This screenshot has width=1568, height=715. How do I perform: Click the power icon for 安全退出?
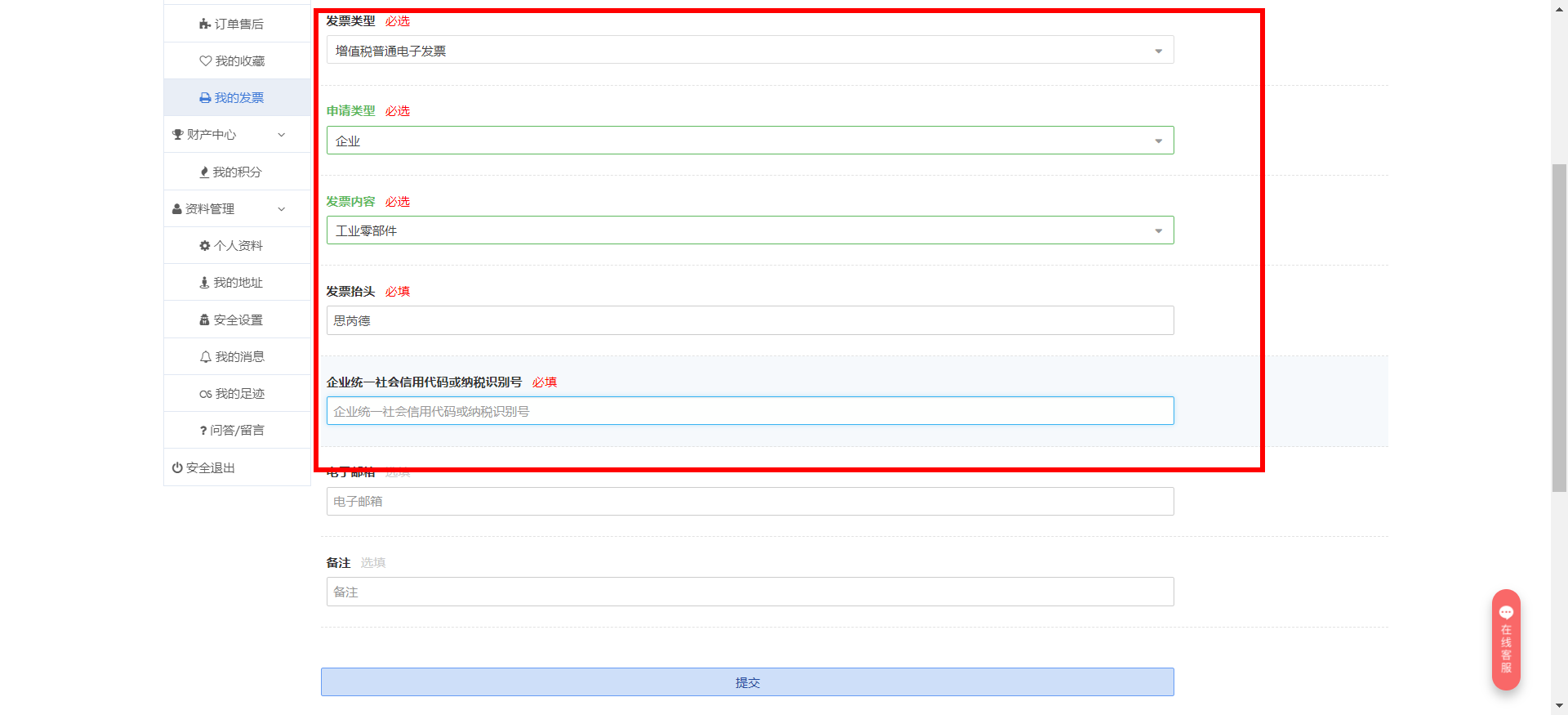177,468
